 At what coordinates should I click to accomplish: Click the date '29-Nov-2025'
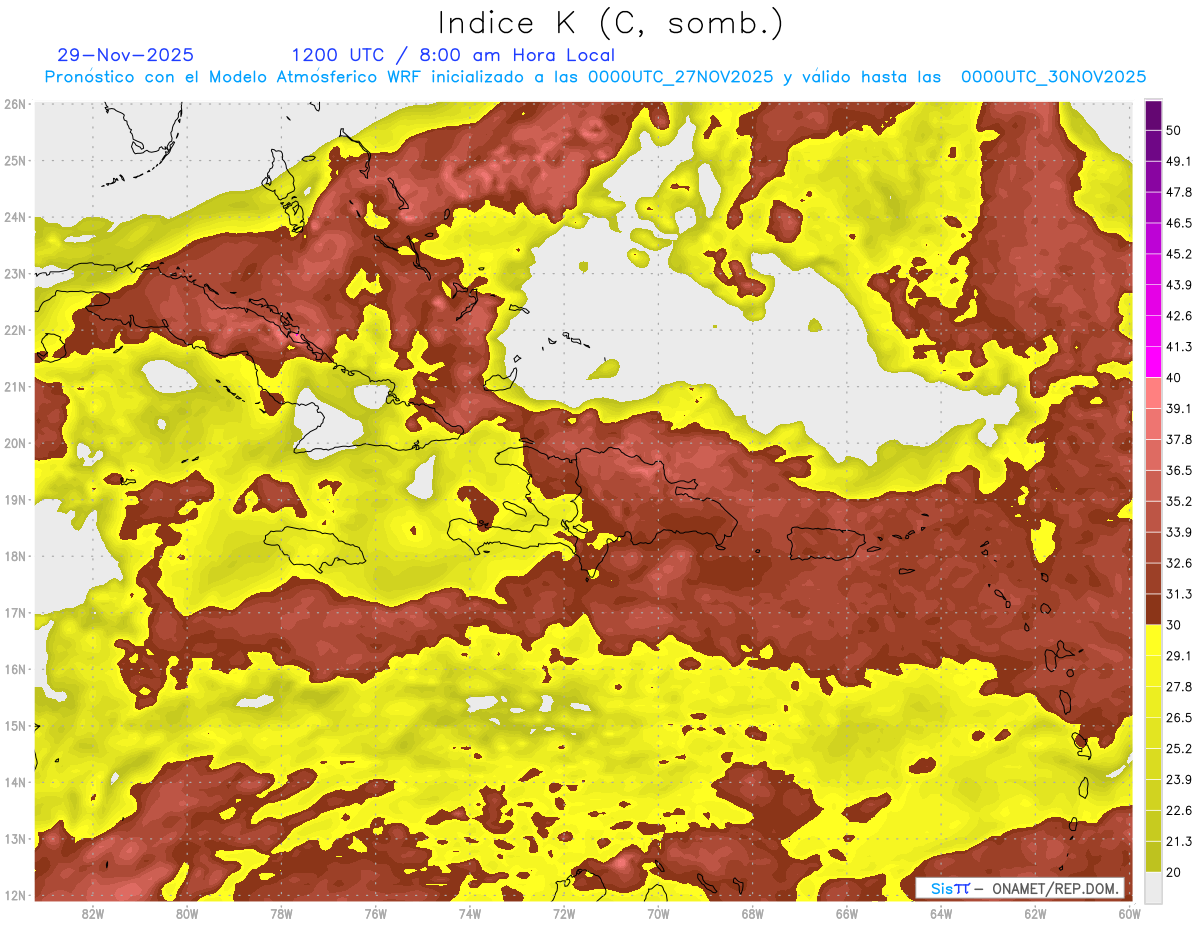(x=126, y=55)
